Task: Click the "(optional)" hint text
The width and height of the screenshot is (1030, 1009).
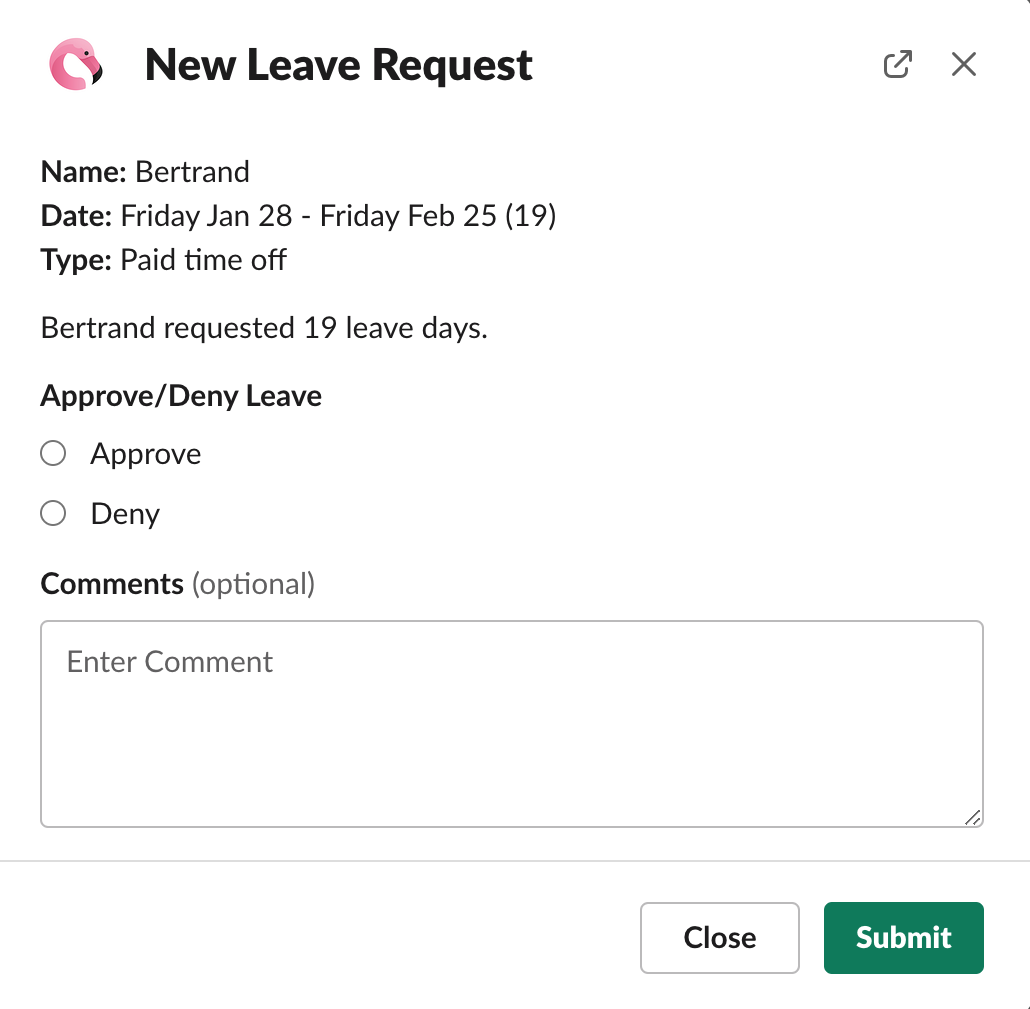Action: coord(253,583)
